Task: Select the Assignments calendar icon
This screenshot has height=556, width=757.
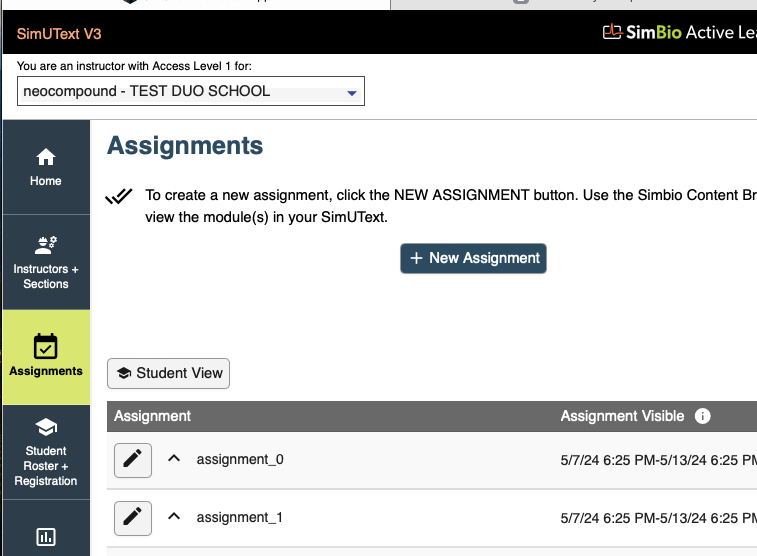Action: coord(46,346)
